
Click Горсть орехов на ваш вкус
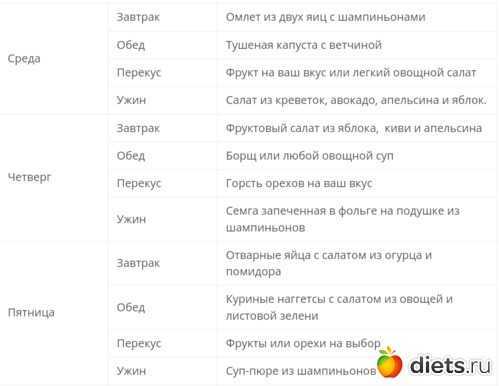[299, 183]
